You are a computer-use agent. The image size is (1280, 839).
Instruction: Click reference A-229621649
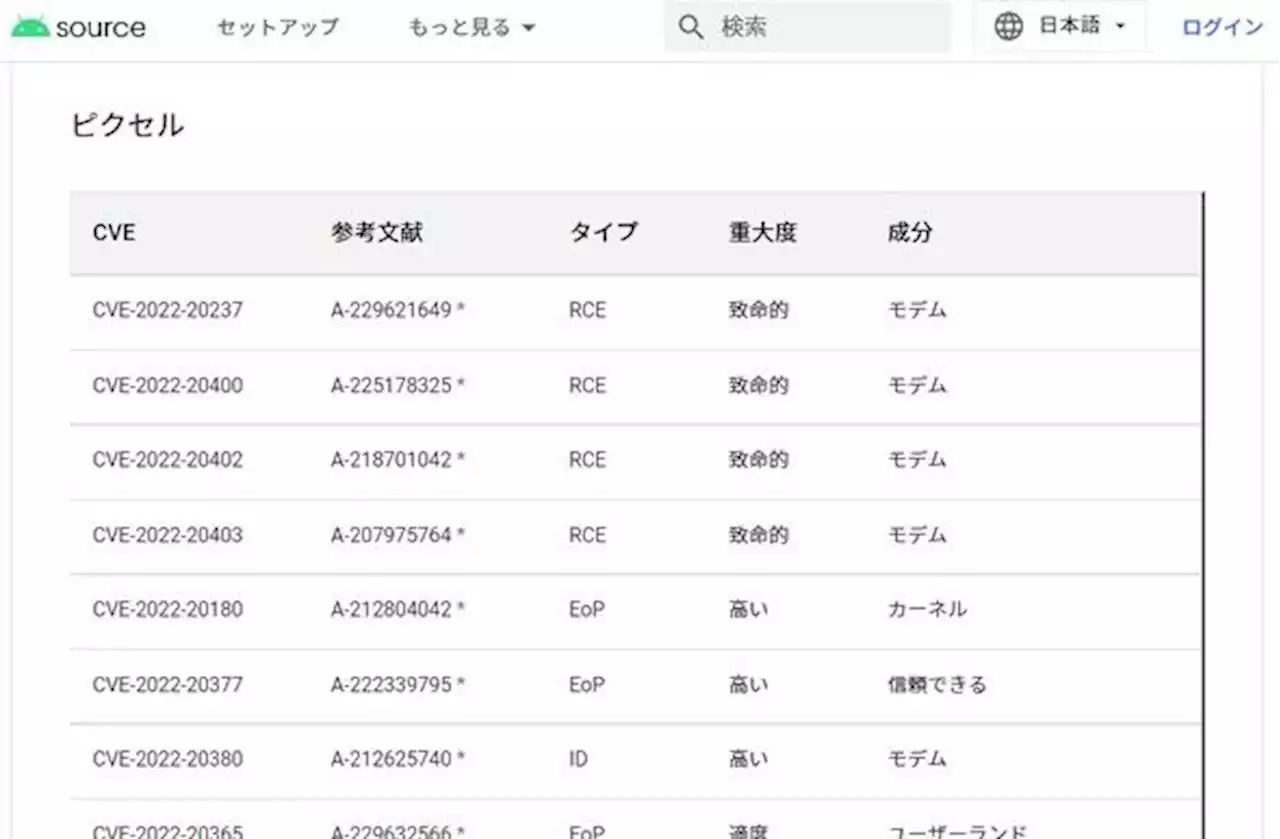coord(392,310)
